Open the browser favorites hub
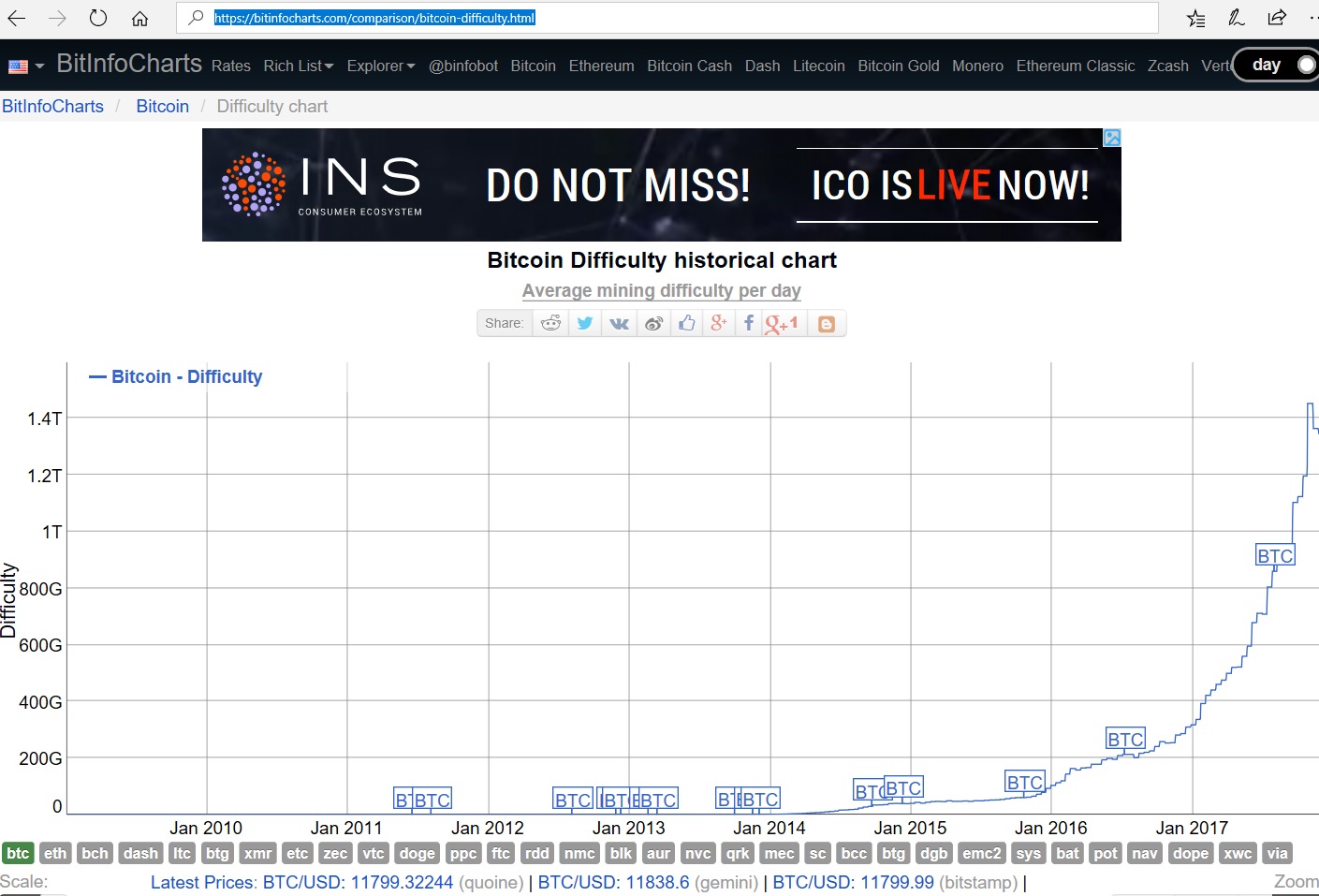 1195,18
